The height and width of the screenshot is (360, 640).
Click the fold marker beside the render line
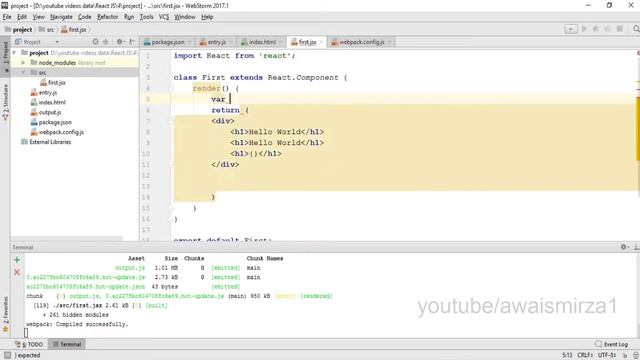tap(171, 88)
